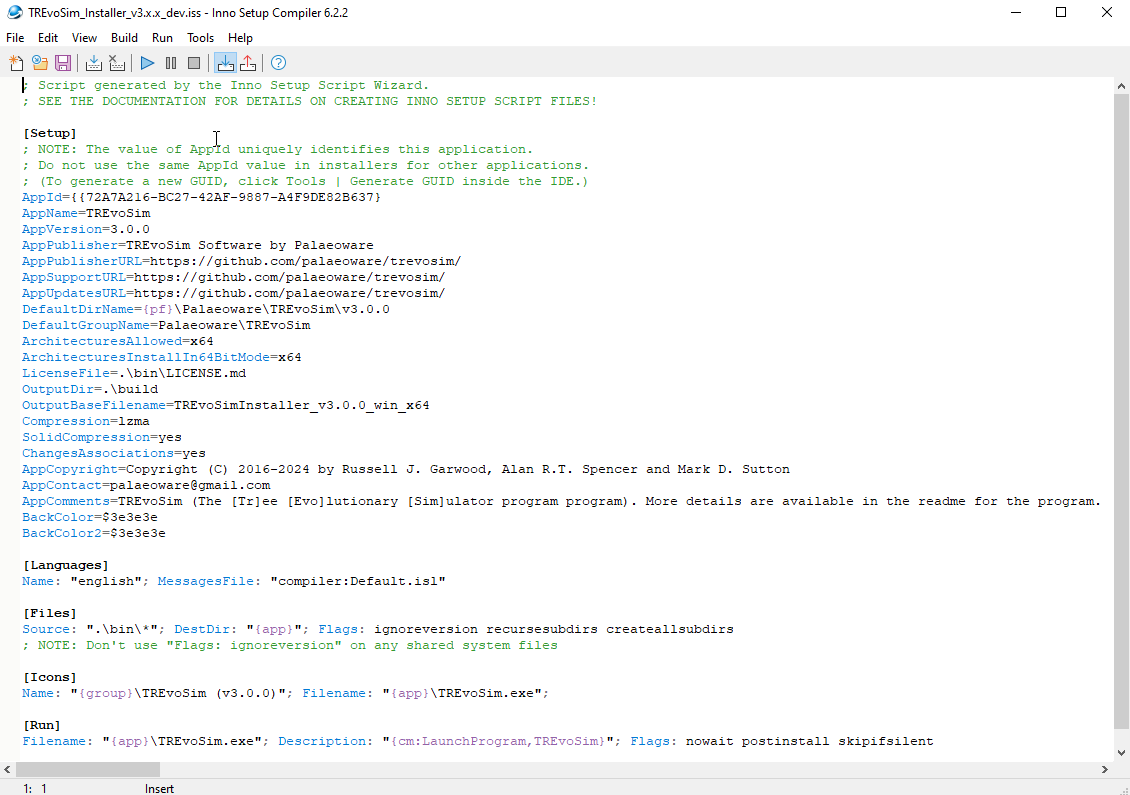Click the BackColor=$3e3e3e line
The width and height of the screenshot is (1130, 795).
click(89, 517)
